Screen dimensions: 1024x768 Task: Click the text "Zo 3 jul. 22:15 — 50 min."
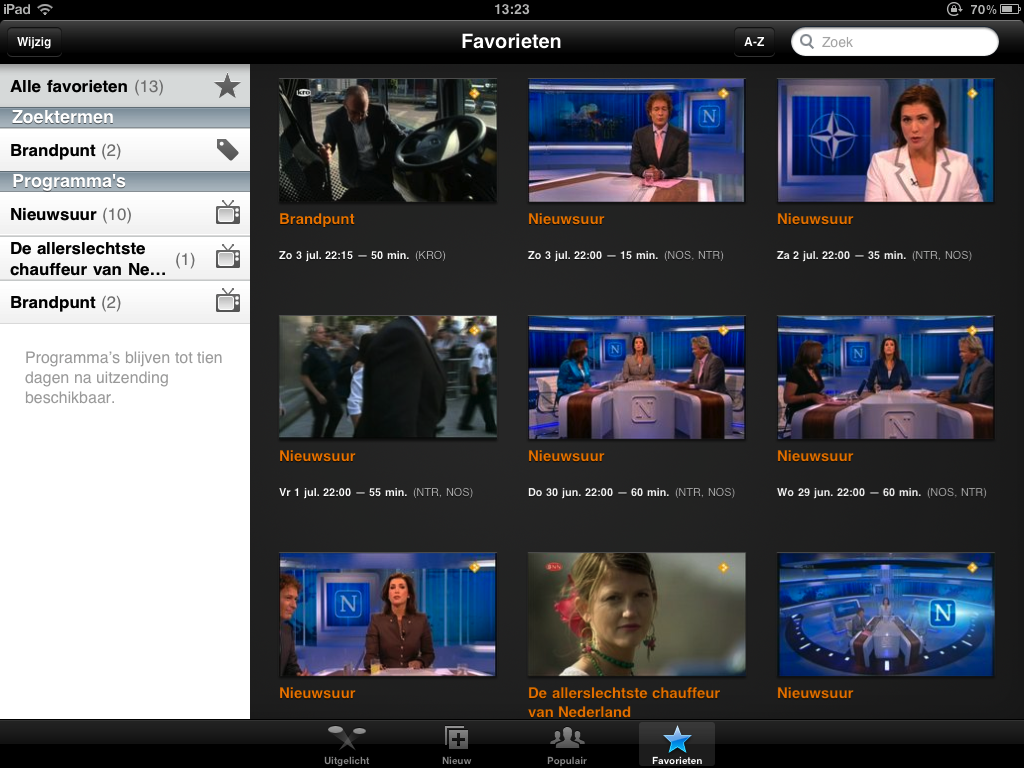point(344,255)
